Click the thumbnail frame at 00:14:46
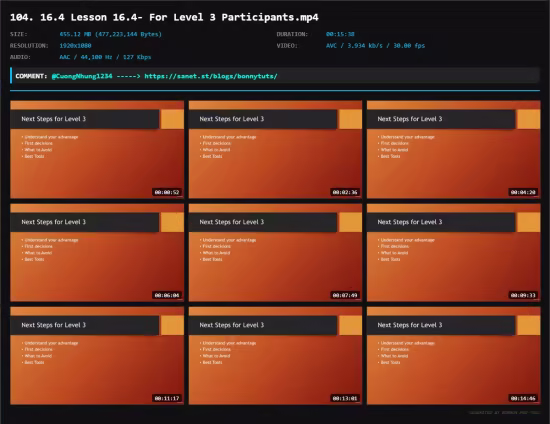This screenshot has width=550, height=424. [454, 356]
